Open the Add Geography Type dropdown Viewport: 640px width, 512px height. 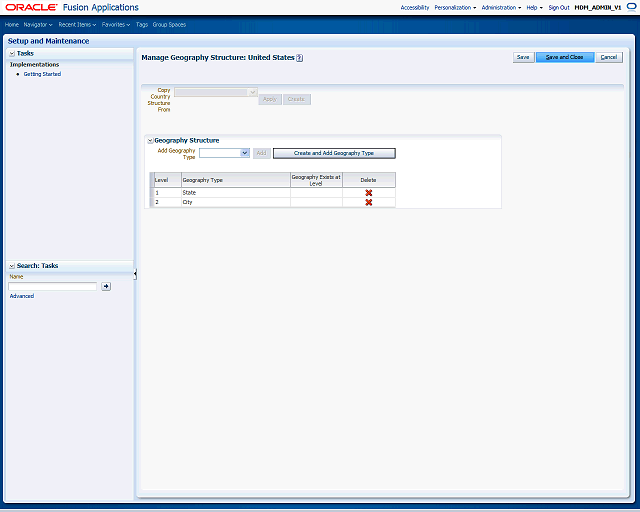pyautogui.click(x=244, y=153)
